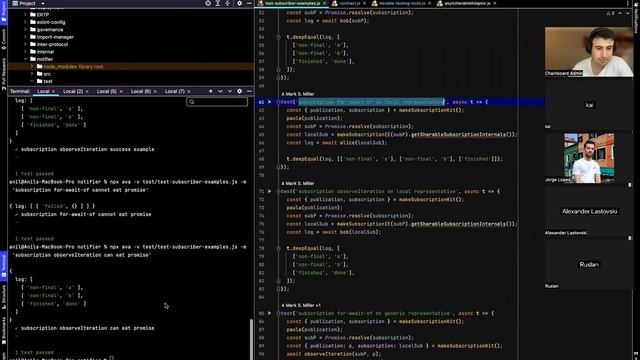
Task: Collapse the notifier folder
Action: pos(25,59)
